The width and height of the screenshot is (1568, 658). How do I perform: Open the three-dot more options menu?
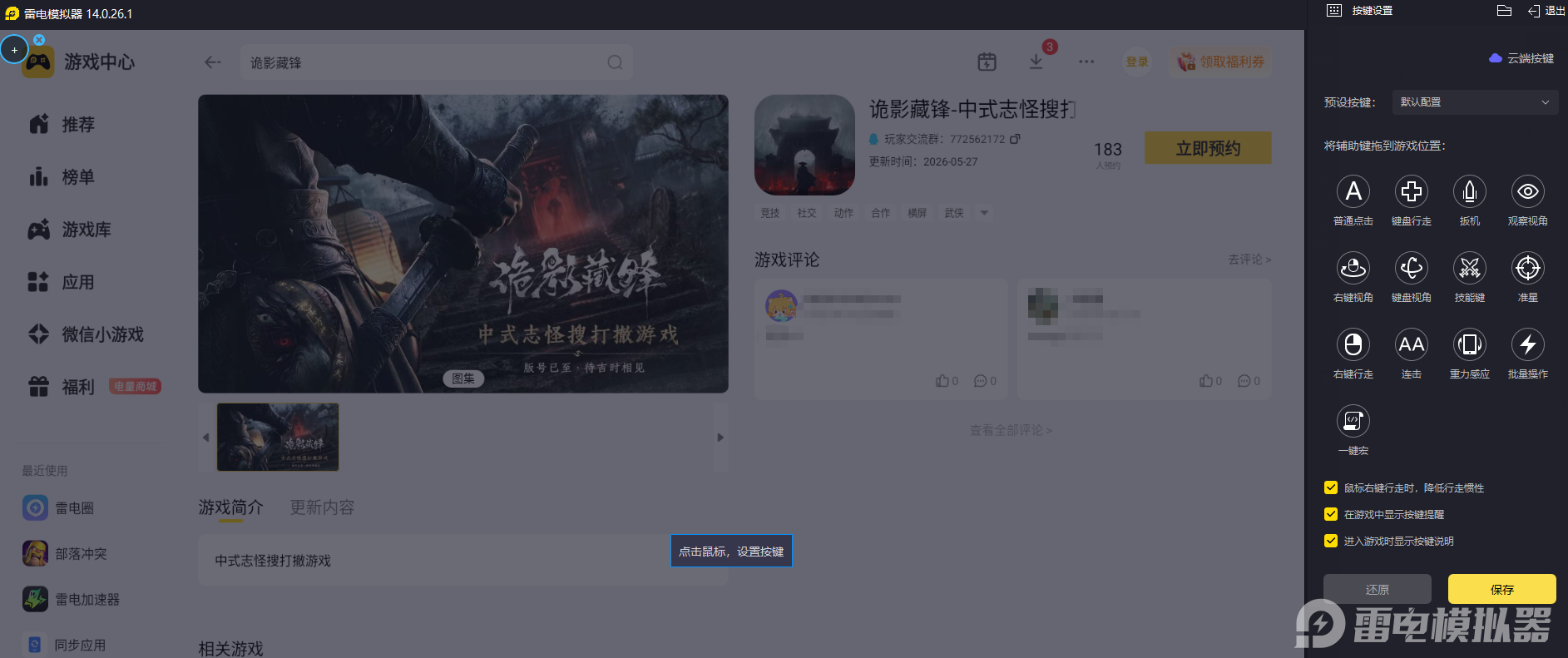pos(1086,62)
